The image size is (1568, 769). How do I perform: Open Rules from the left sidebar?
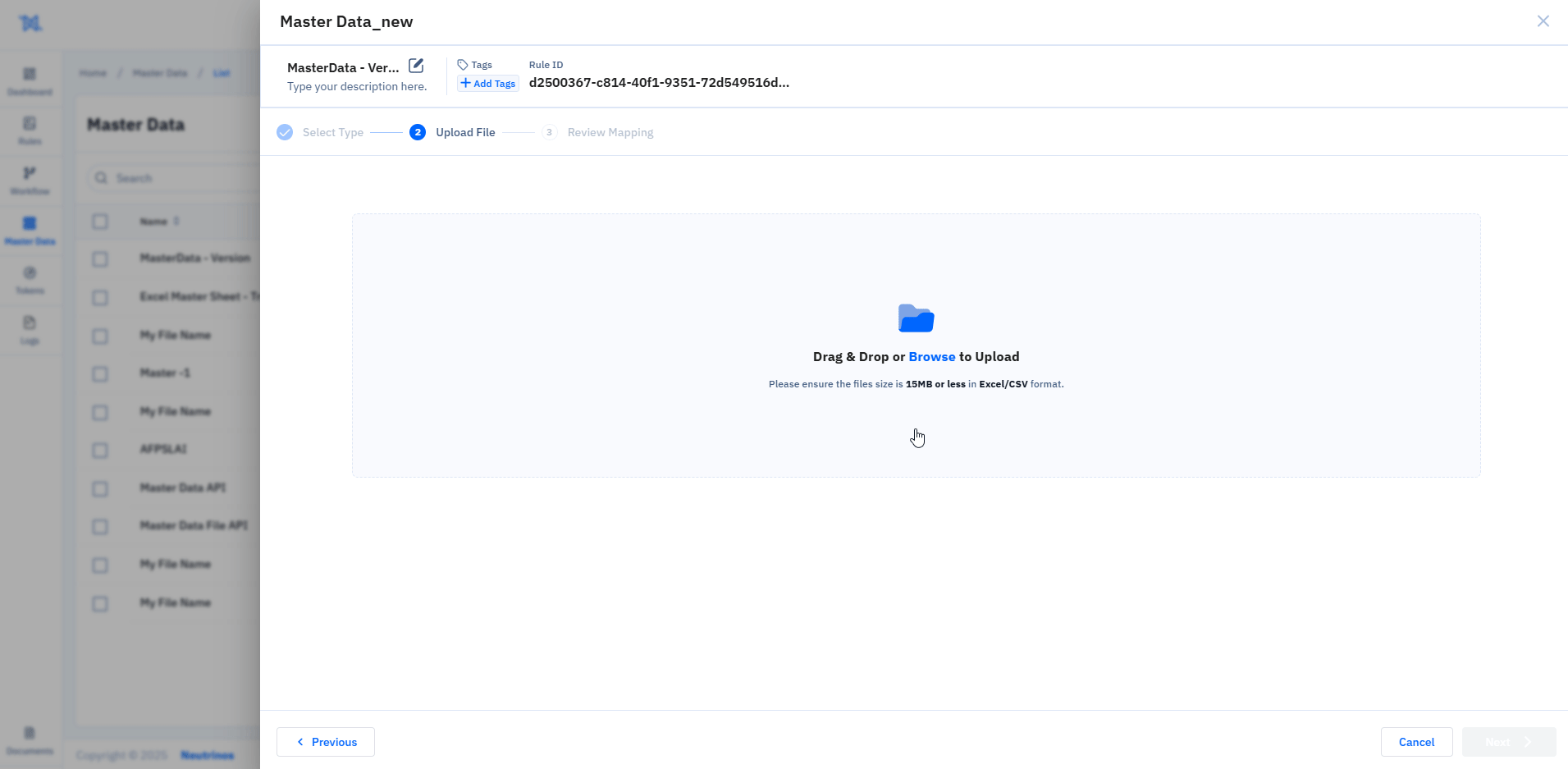tap(30, 131)
